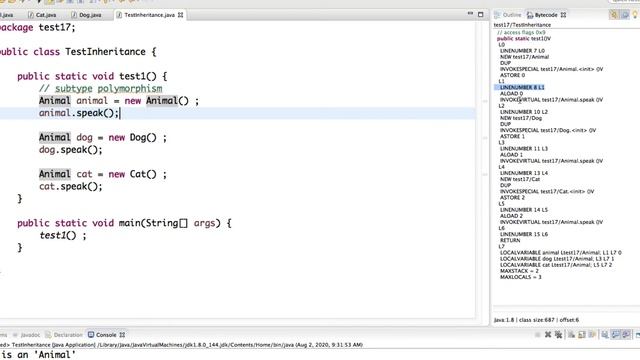Click 'test1() ;' call inside main

point(63,236)
